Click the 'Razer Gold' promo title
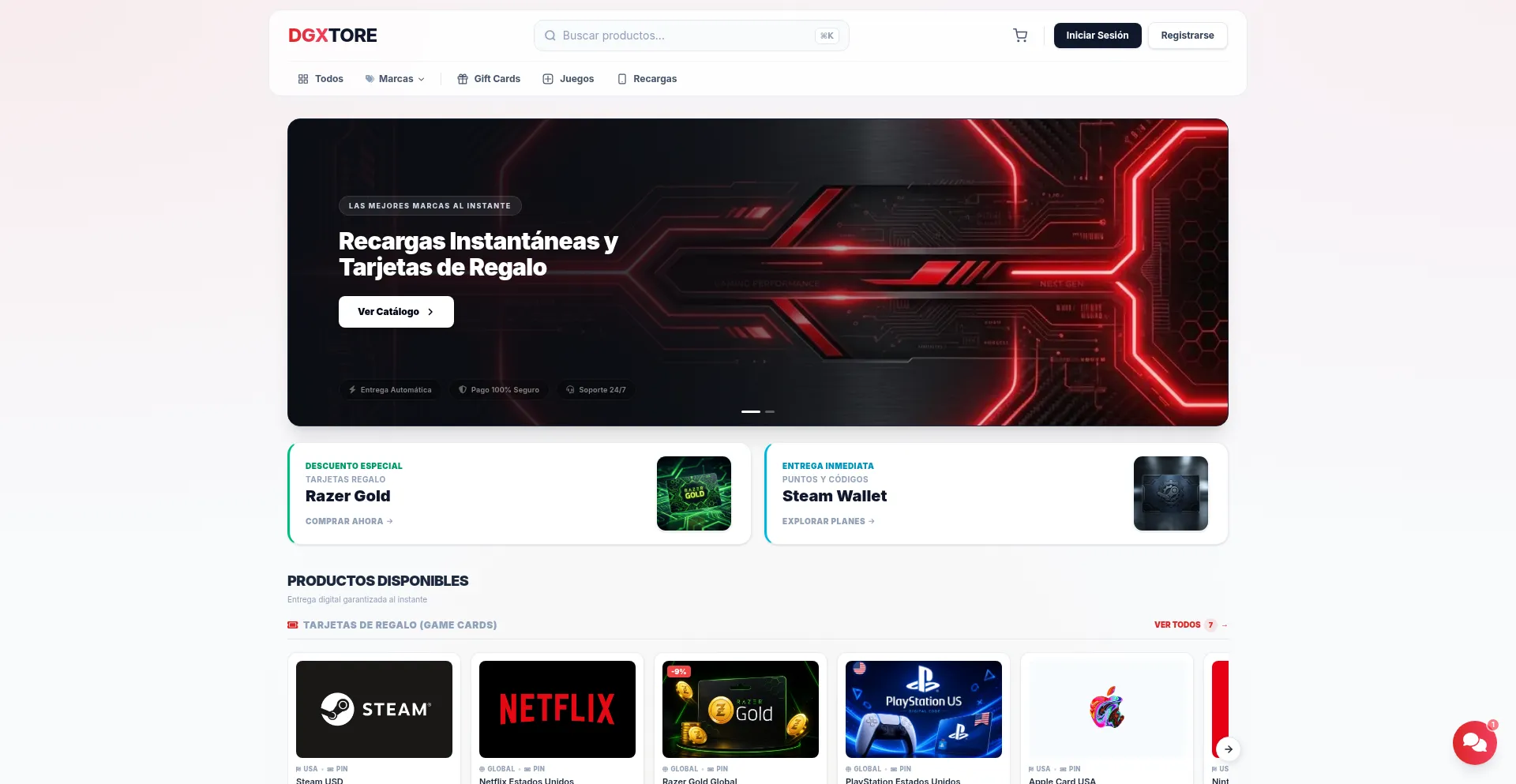 pos(348,496)
